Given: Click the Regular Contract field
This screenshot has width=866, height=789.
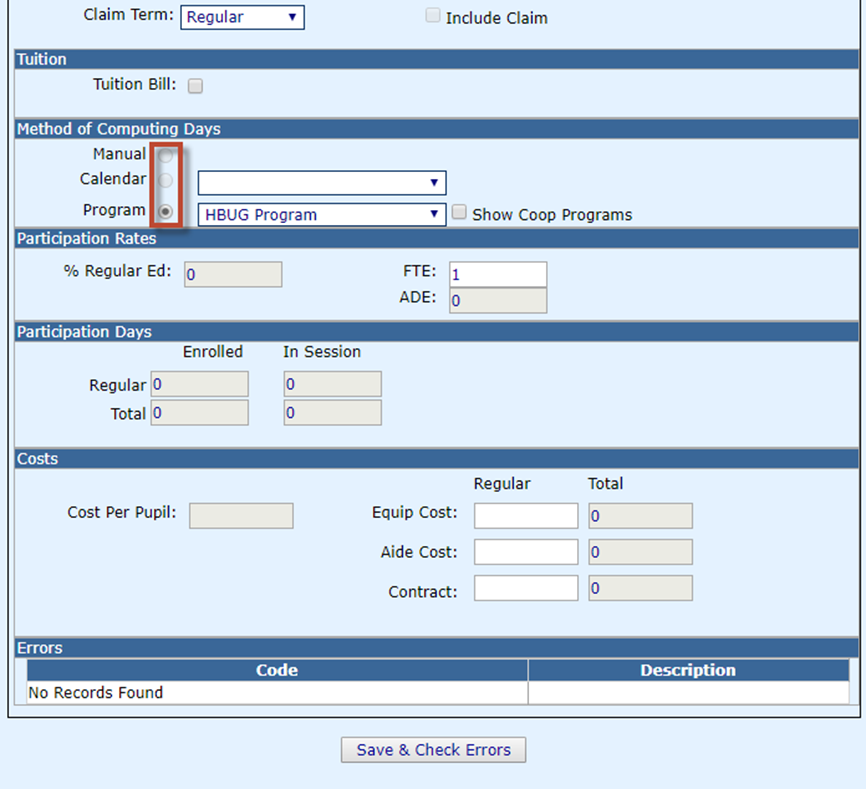Looking at the screenshot, I should 526,588.
